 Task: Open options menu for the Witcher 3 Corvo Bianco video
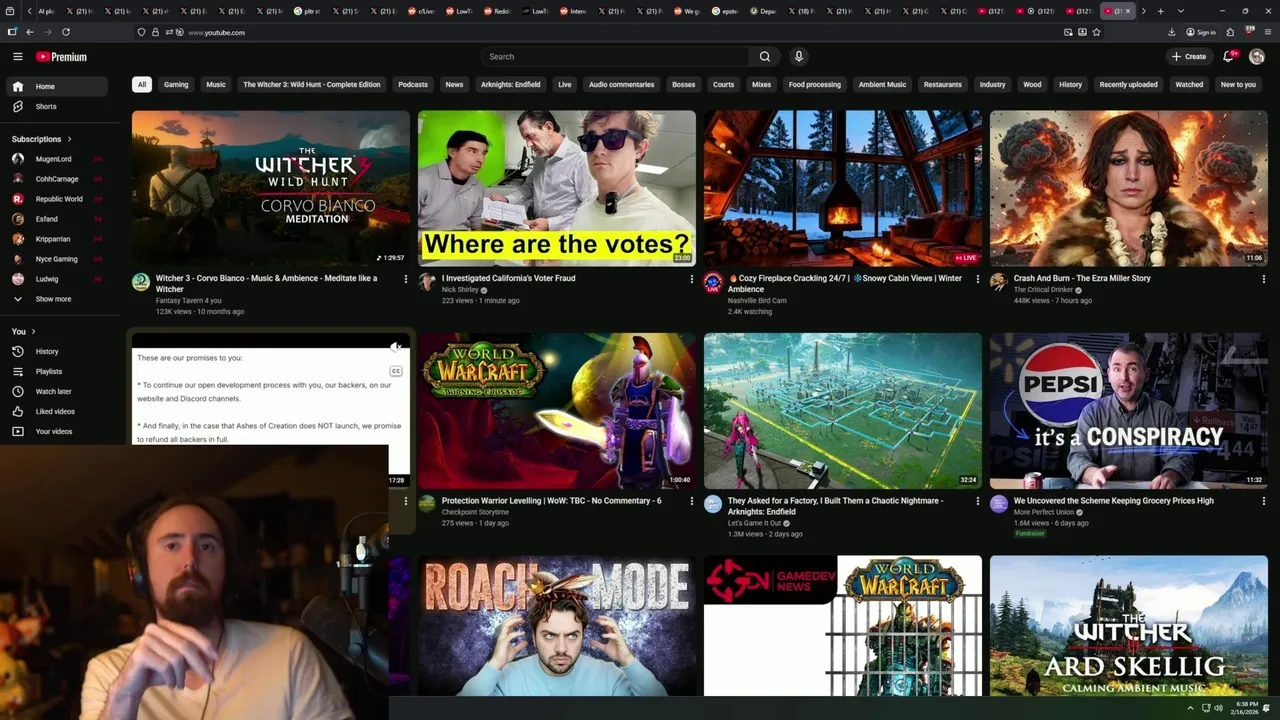405,279
